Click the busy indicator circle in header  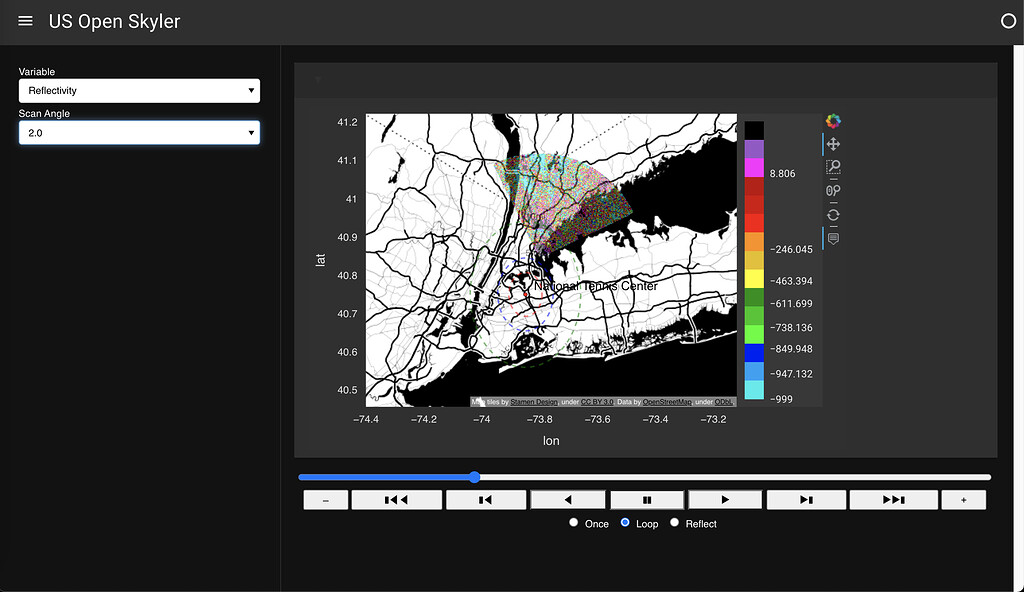pyautogui.click(x=1007, y=21)
